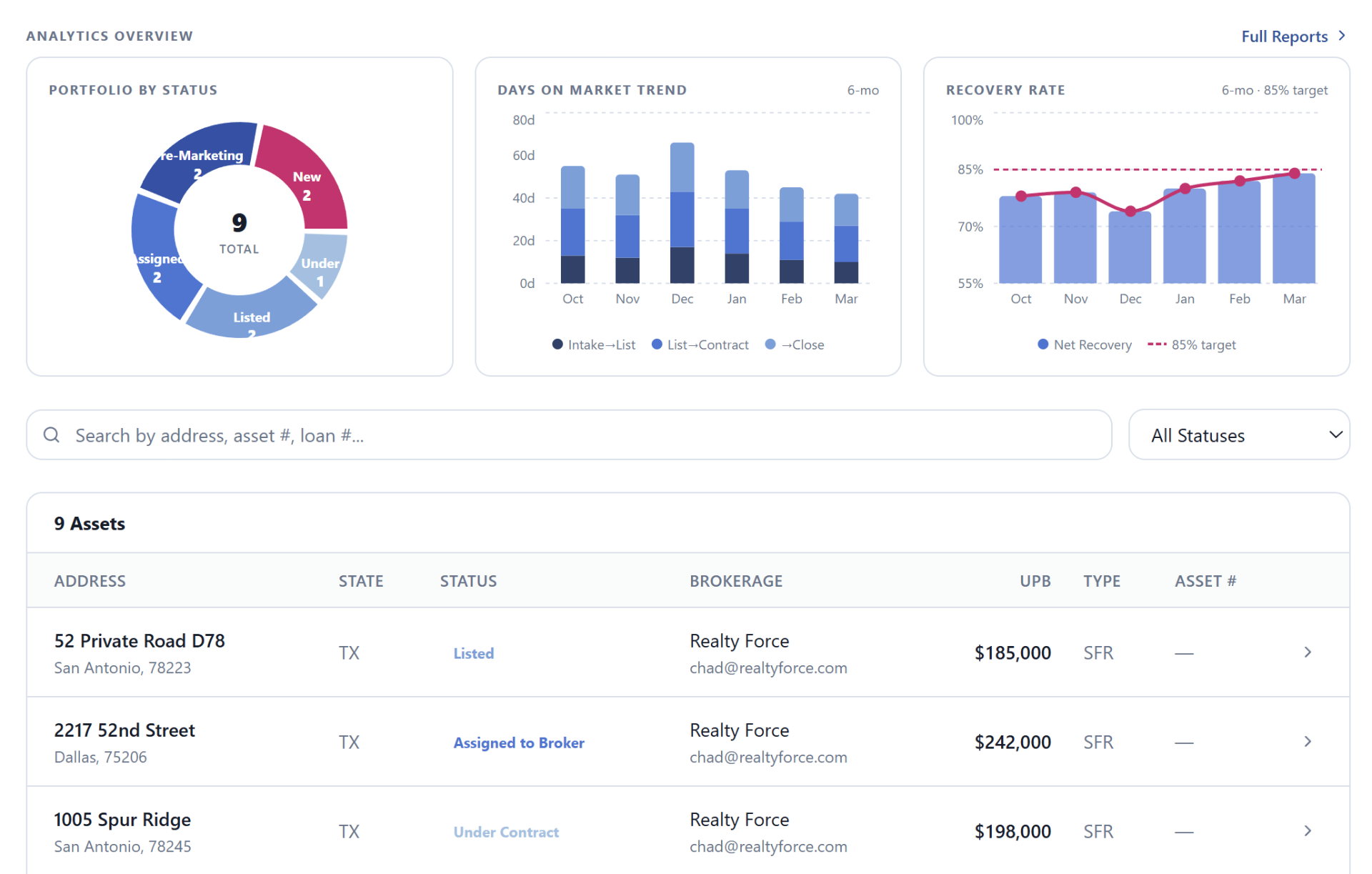This screenshot has width=1372, height=874.
Task: Sort by the ADDRESS column header
Action: click(90, 580)
